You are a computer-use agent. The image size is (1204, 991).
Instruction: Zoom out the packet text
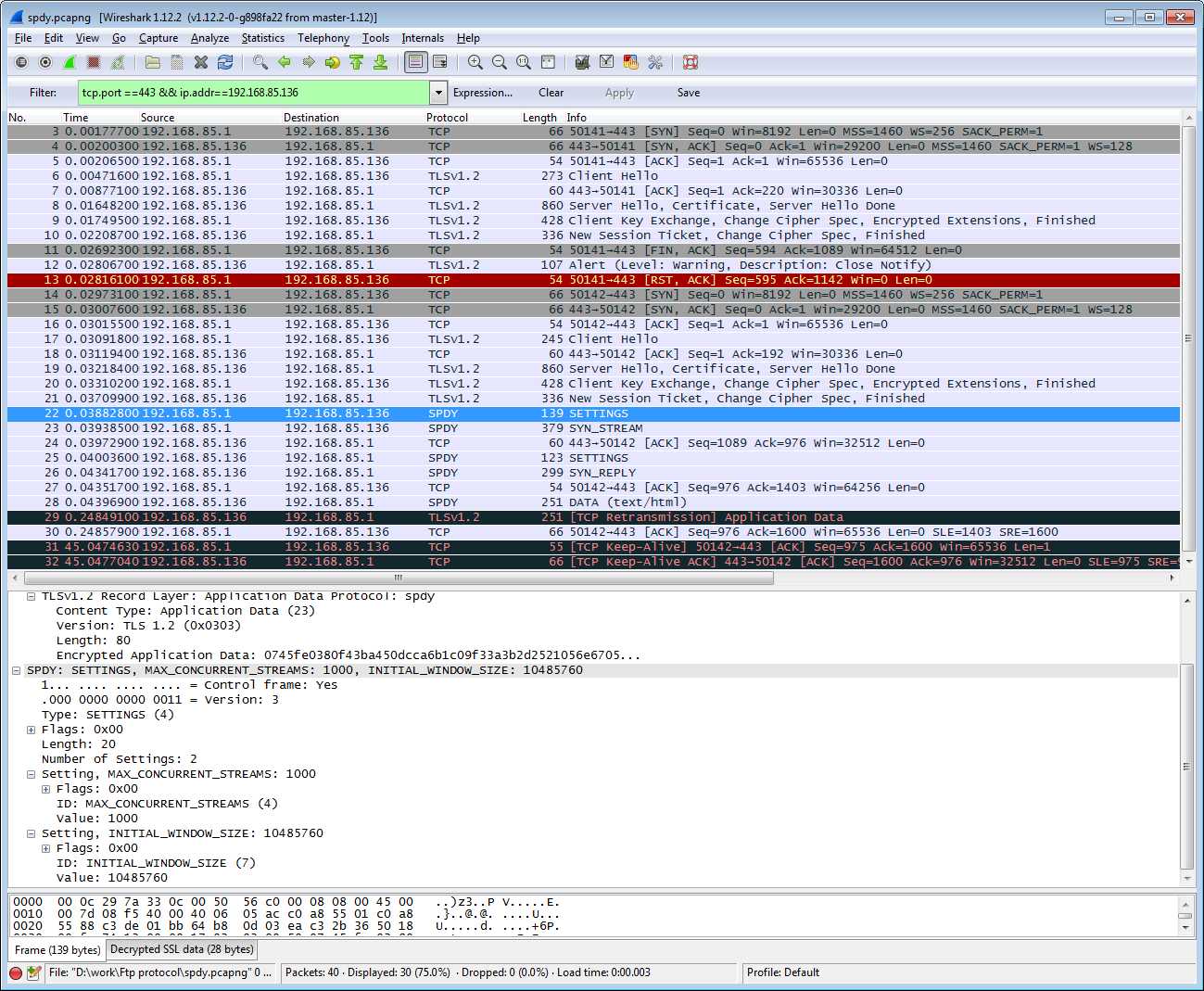(x=500, y=62)
